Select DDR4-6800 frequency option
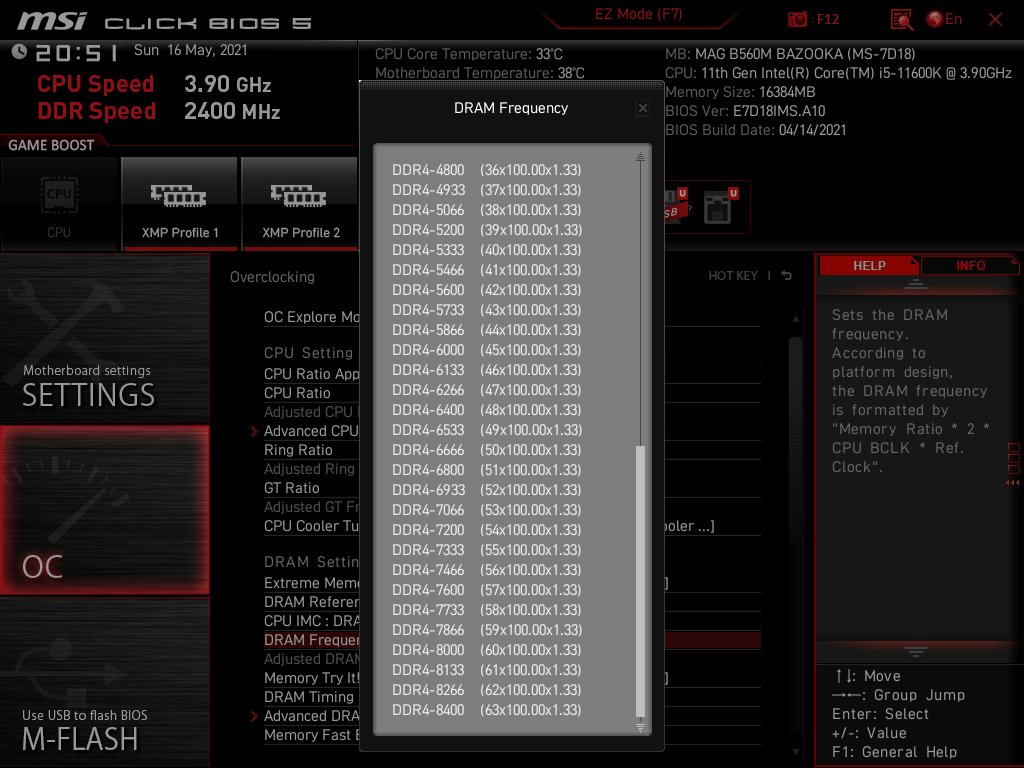 pos(487,470)
